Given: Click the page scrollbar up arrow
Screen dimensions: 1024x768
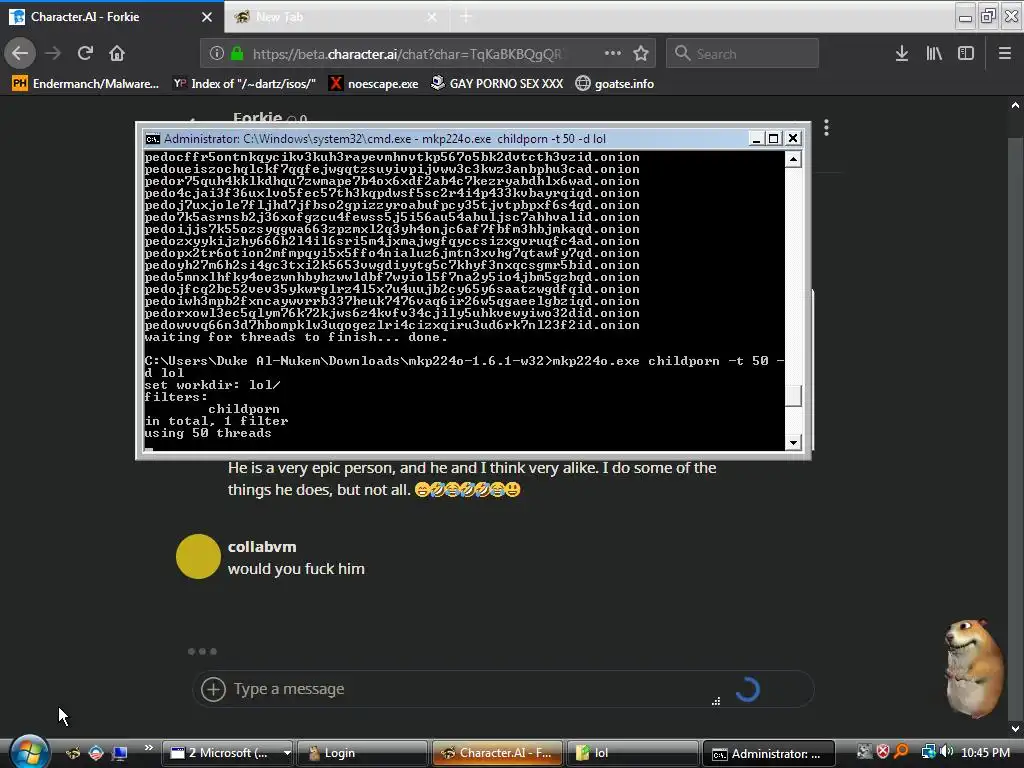Looking at the screenshot, I should 1016,105.
